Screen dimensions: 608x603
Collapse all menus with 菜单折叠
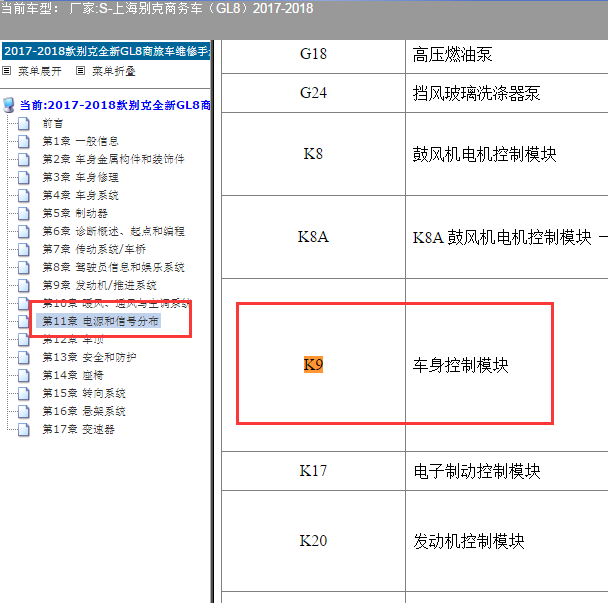pyautogui.click(x=114, y=71)
